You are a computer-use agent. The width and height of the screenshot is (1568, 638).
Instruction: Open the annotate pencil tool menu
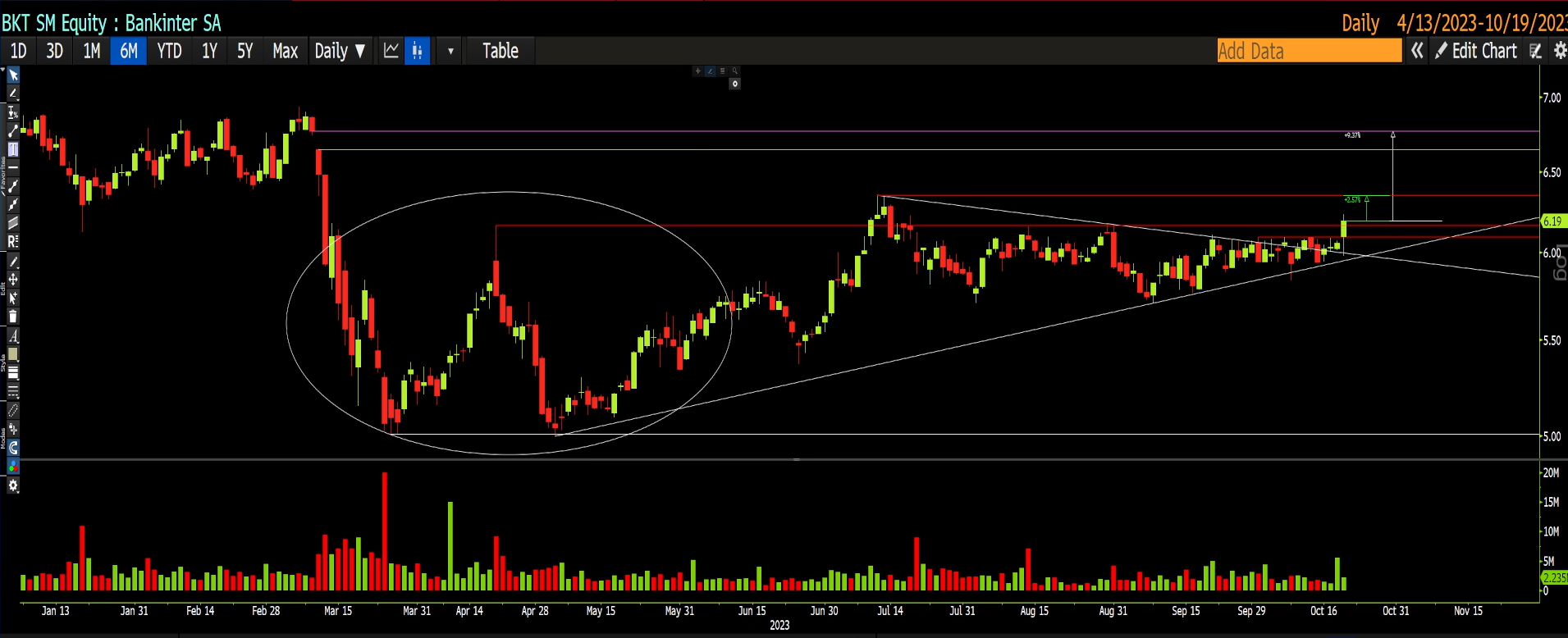tap(13, 93)
